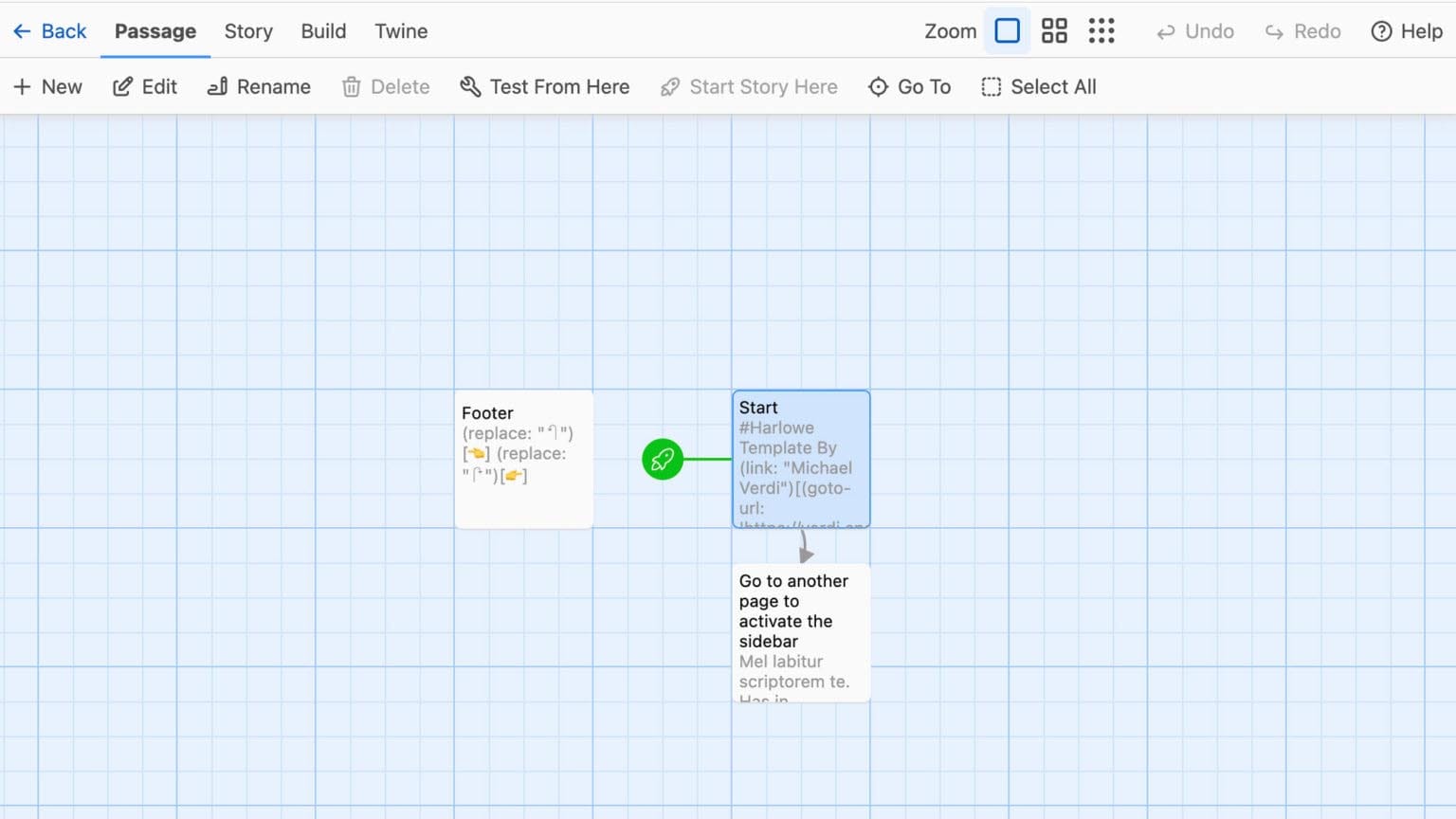Open the Passage tab
Viewport: 1456px width, 819px height.
coord(155,31)
